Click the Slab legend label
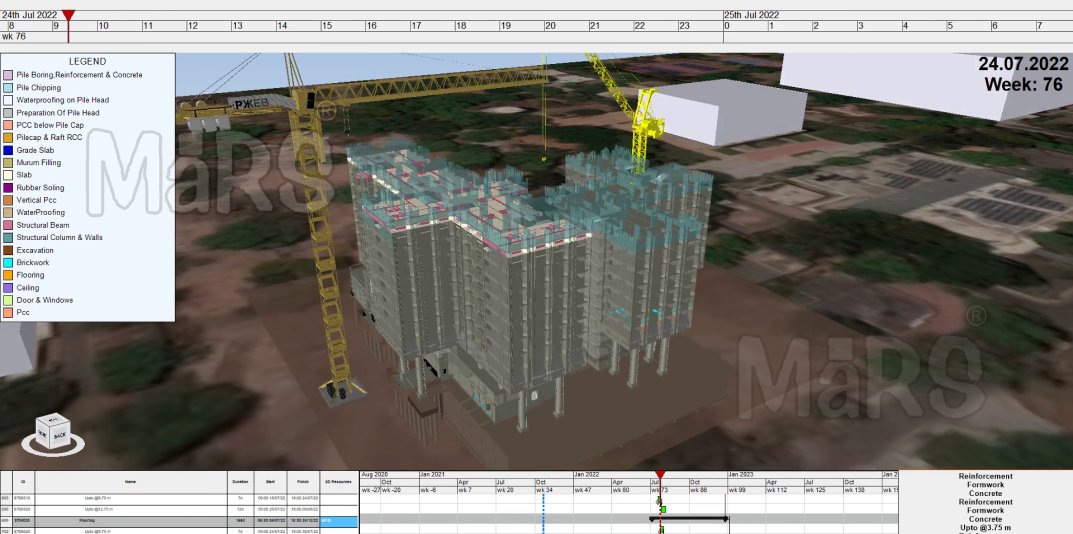The image size is (1073, 534). click(24, 175)
